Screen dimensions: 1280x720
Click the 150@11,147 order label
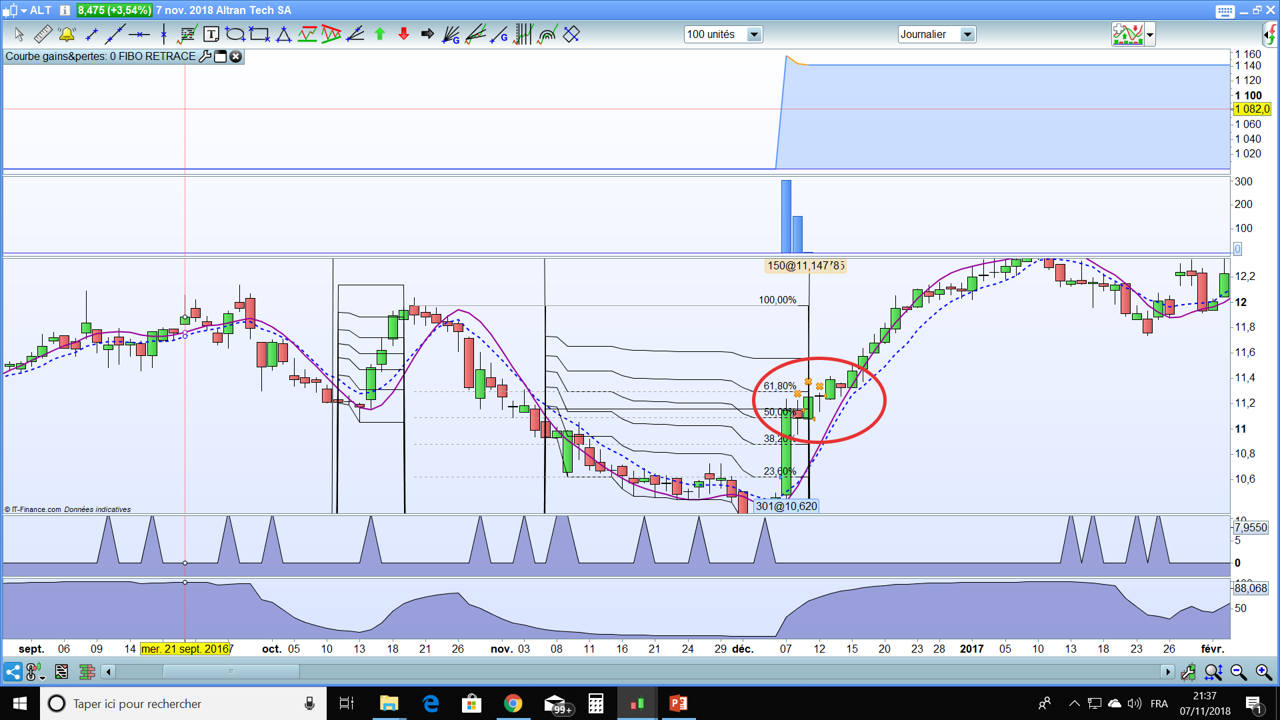pos(805,266)
